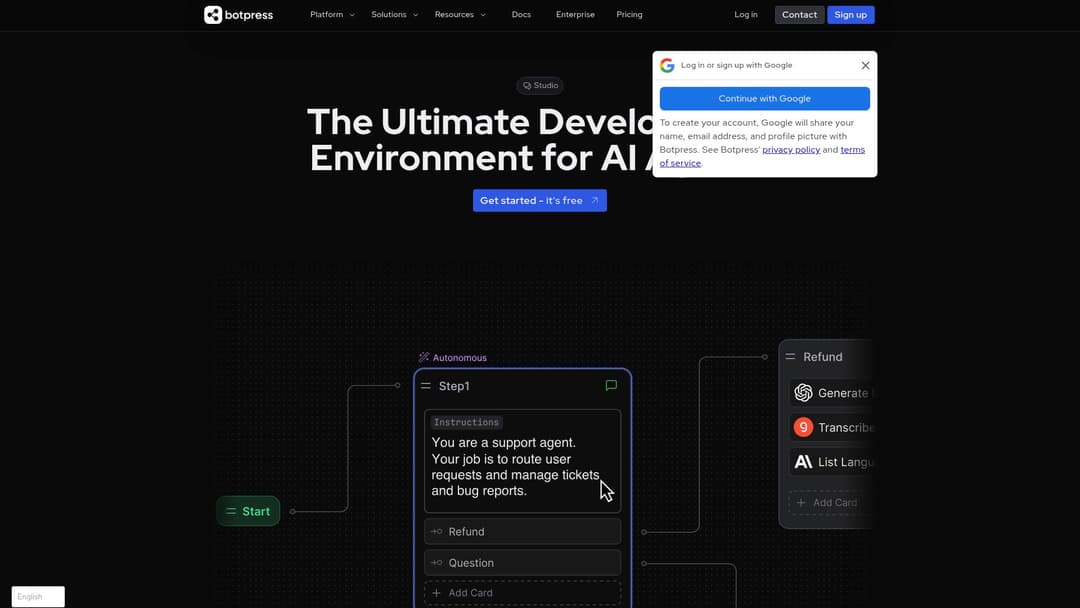
Task: Click the Sign up button
Action: (x=851, y=14)
